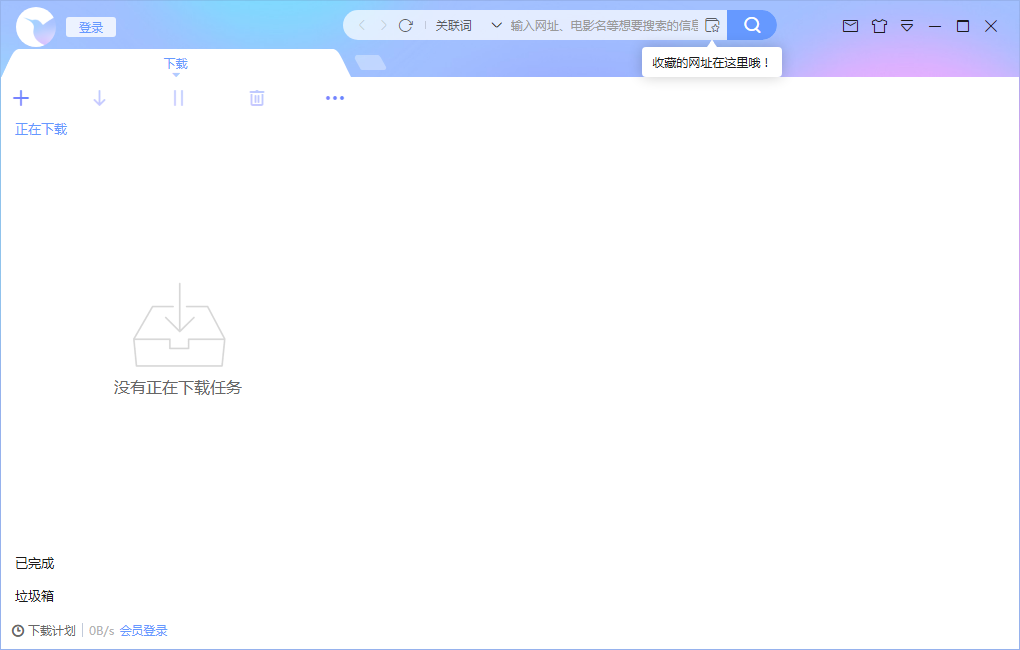Click the delete trash icon
Image resolution: width=1020 pixels, height=650 pixels.
[257, 98]
